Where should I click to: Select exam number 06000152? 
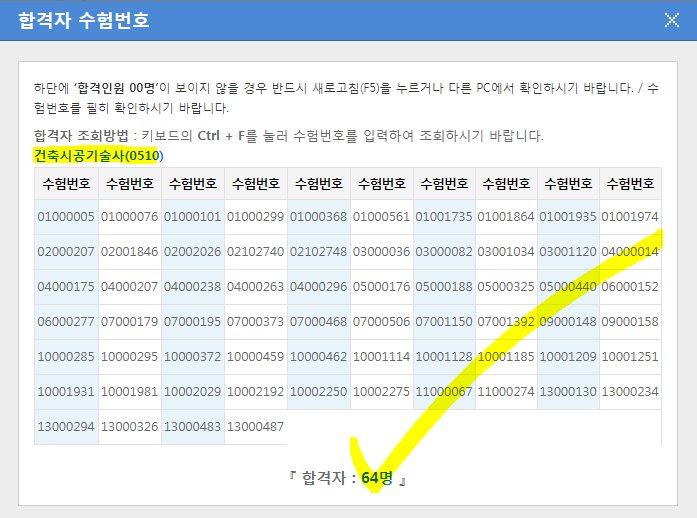[630, 286]
